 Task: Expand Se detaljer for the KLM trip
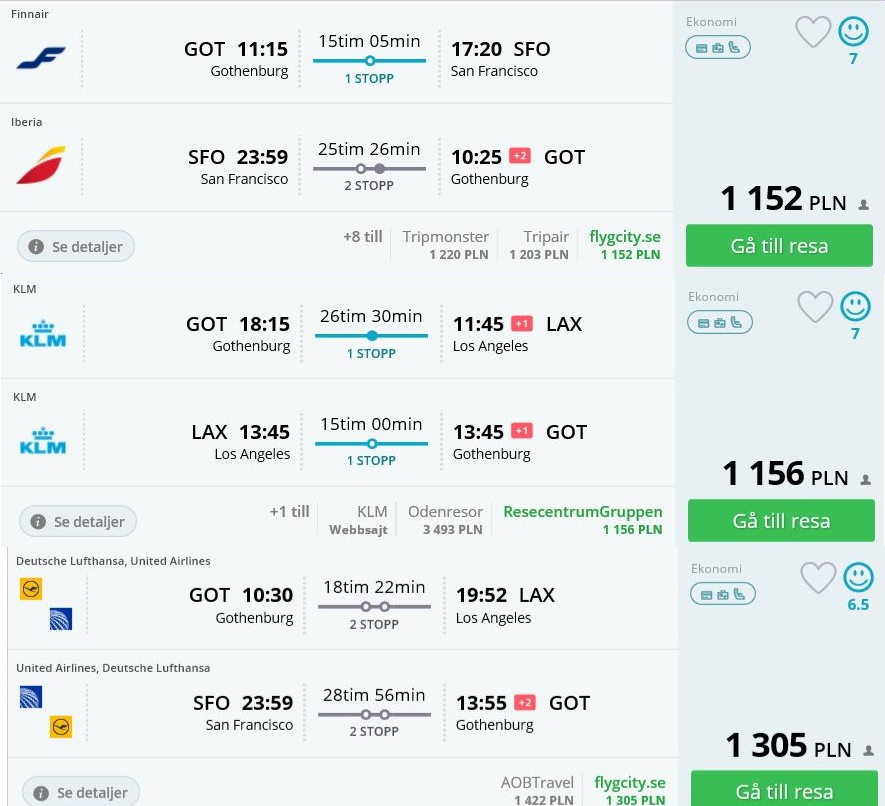pyautogui.click(x=78, y=521)
